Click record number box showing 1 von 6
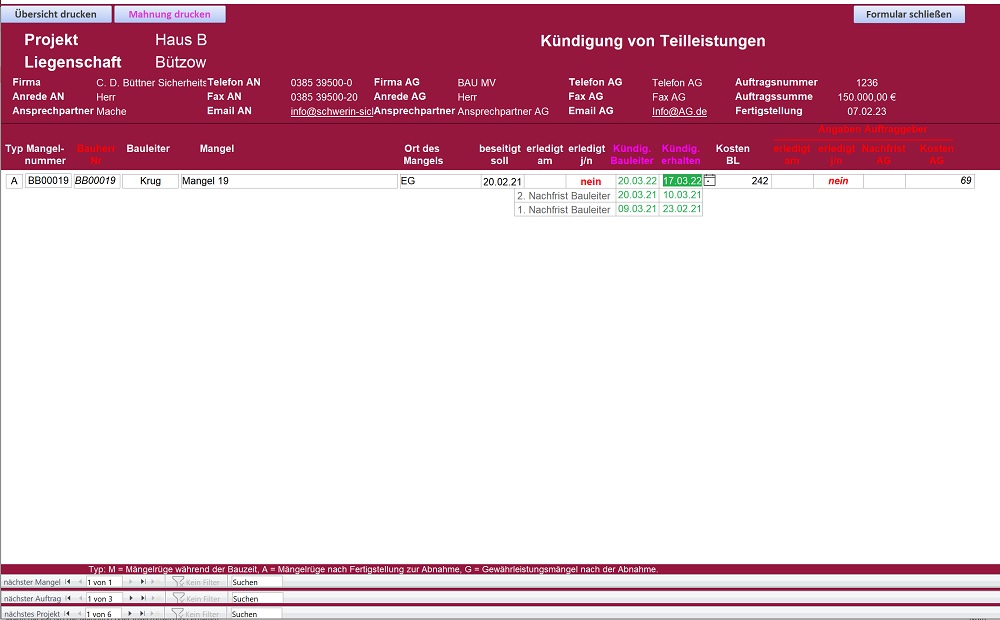This screenshot has height=620, width=1000. pyautogui.click(x=103, y=614)
